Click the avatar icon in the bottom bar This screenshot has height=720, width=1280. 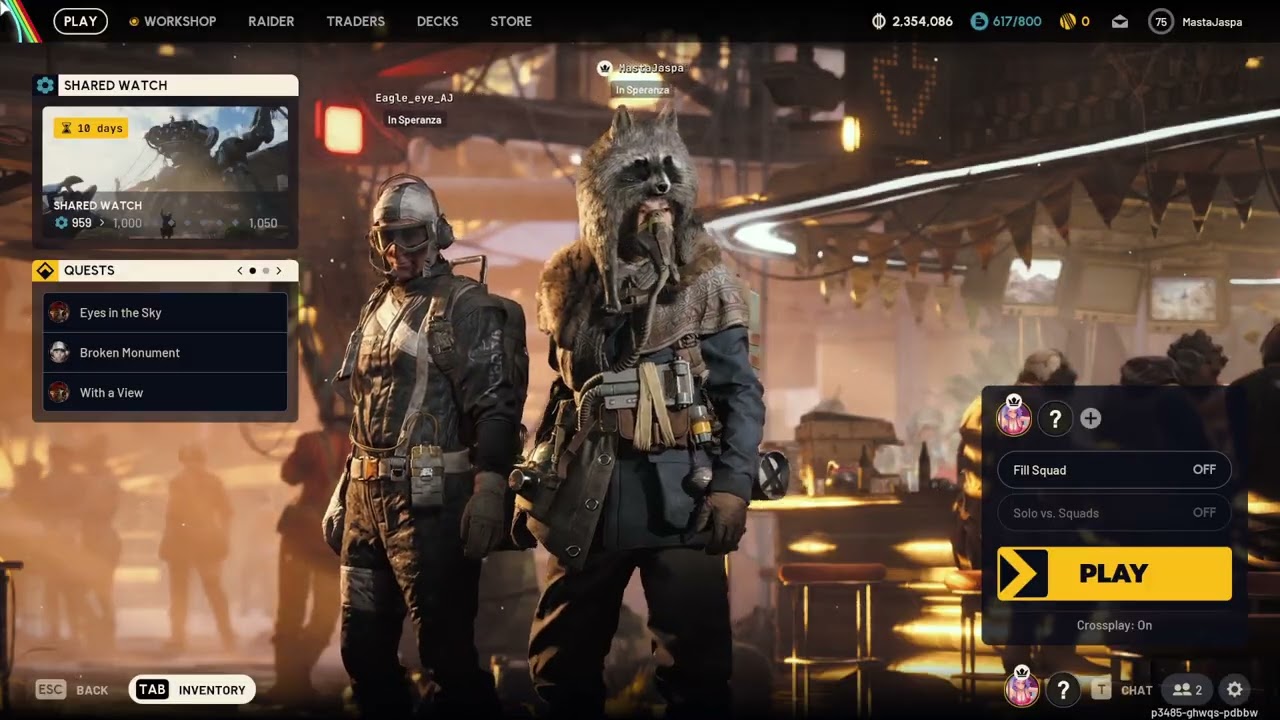[1022, 688]
